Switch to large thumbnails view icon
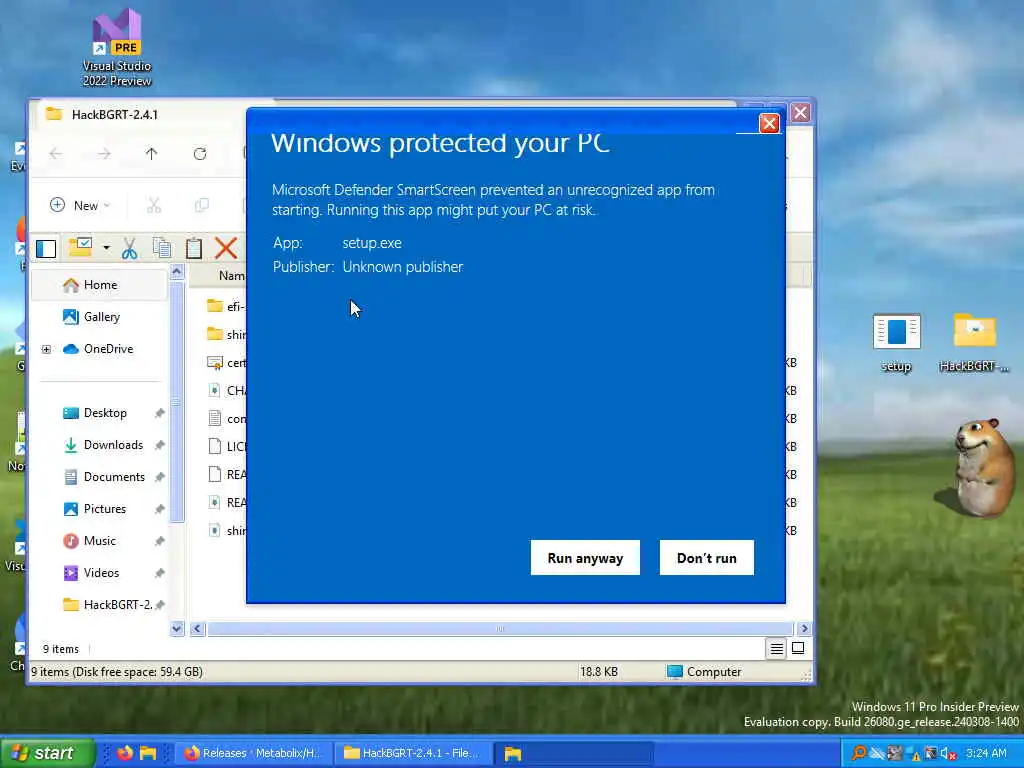This screenshot has width=1024, height=768. pos(798,648)
